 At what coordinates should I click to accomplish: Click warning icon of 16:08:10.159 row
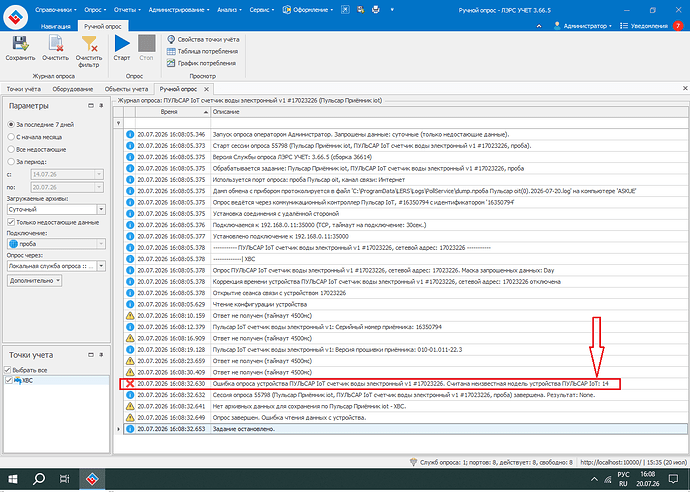click(x=130, y=316)
